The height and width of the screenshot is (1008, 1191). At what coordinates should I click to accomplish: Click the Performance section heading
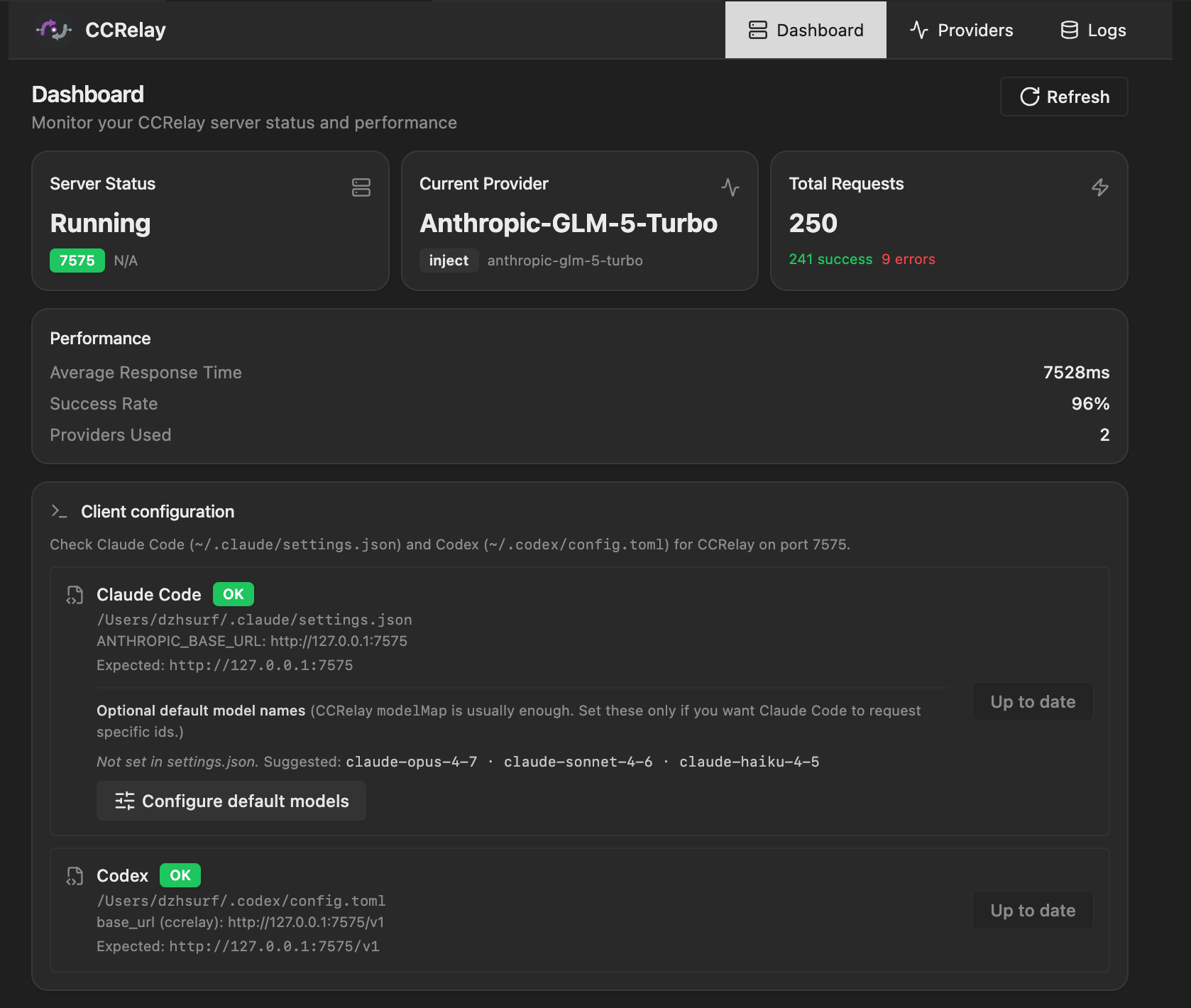[x=100, y=339]
